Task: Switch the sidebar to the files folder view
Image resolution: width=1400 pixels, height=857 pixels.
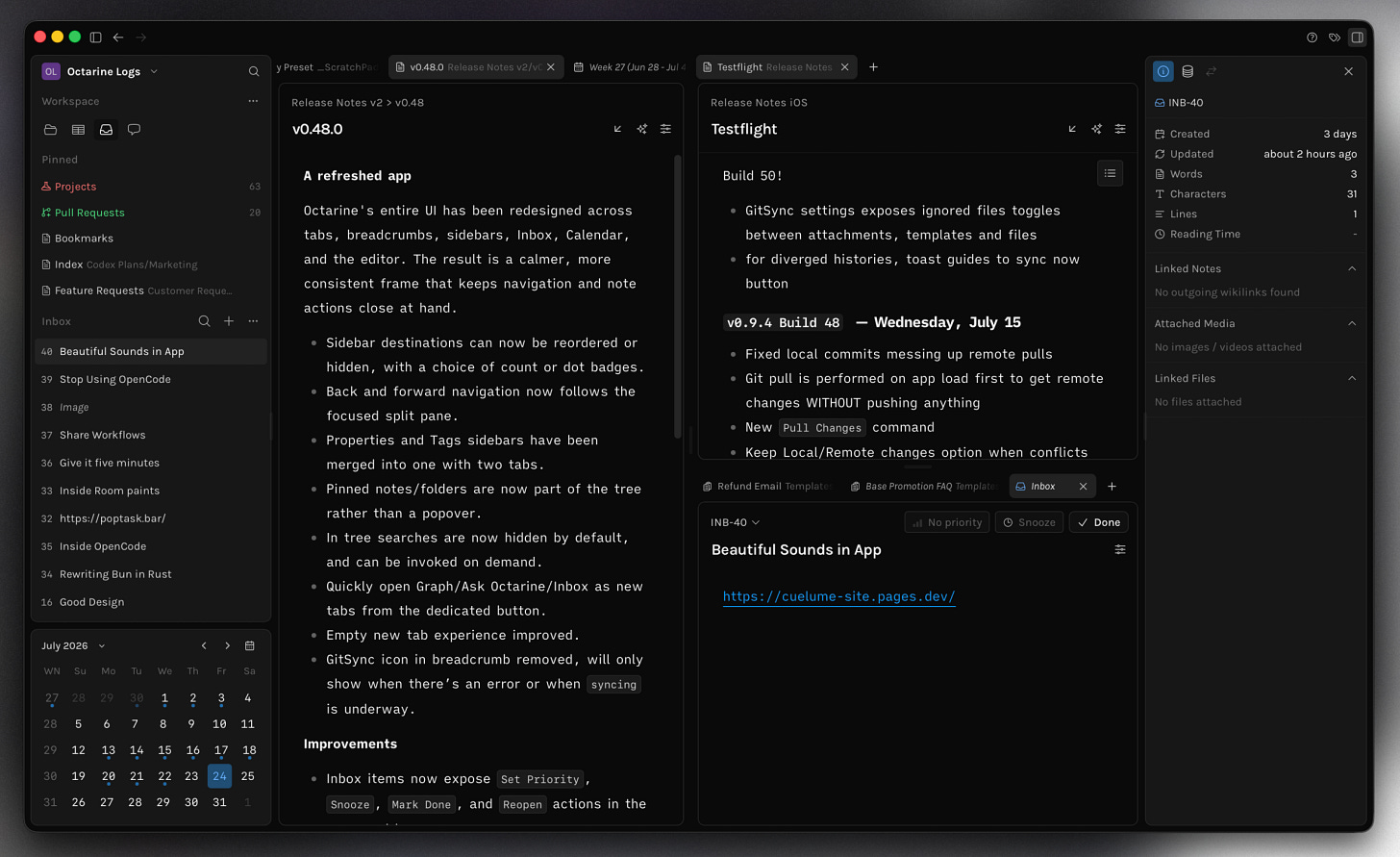Action: tap(50, 129)
